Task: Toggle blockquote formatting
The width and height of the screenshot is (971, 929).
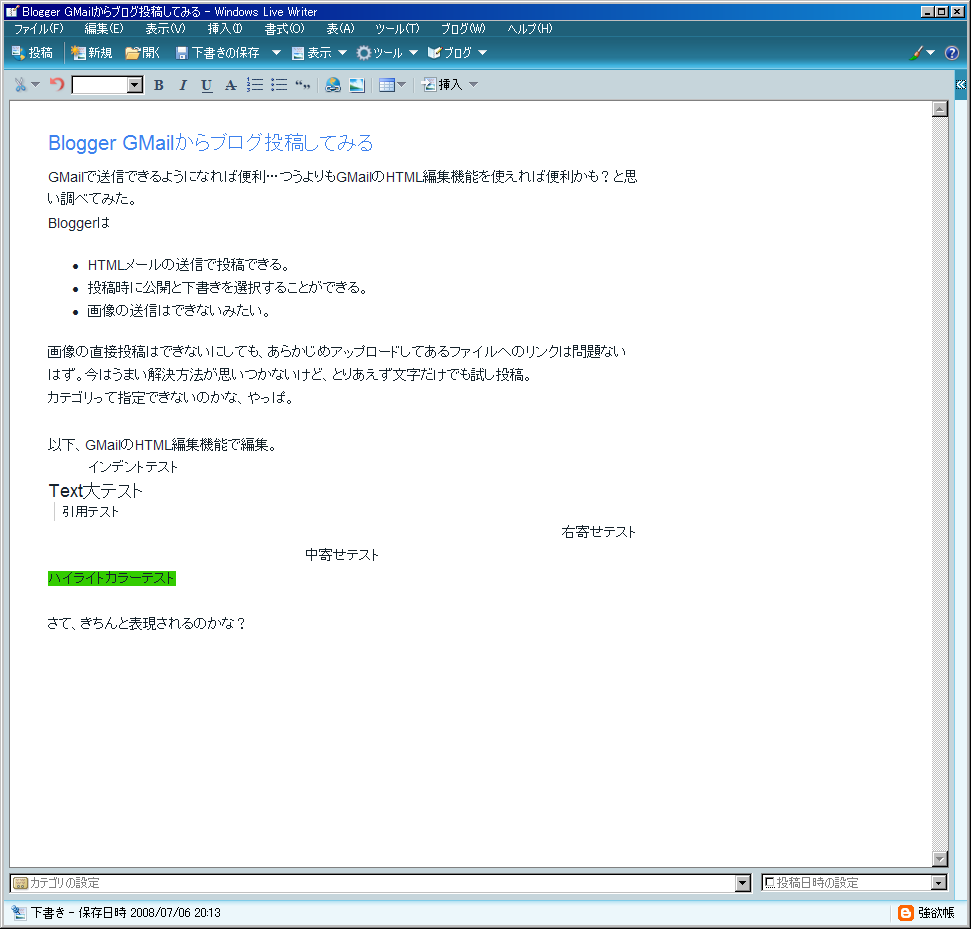Action: click(x=303, y=85)
